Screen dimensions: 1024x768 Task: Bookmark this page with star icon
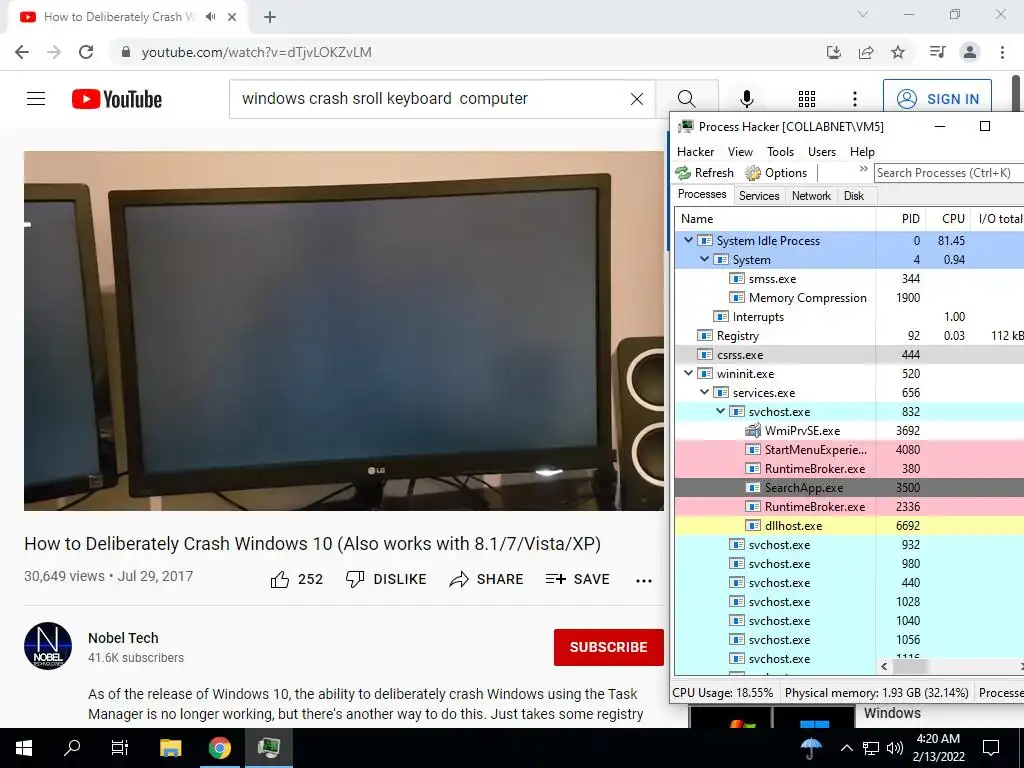pos(898,52)
